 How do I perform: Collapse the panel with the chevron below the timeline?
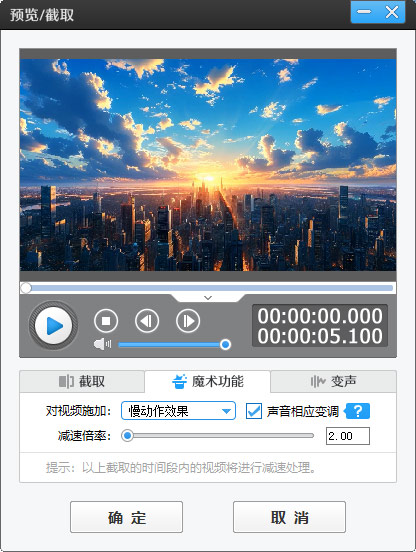click(208, 298)
